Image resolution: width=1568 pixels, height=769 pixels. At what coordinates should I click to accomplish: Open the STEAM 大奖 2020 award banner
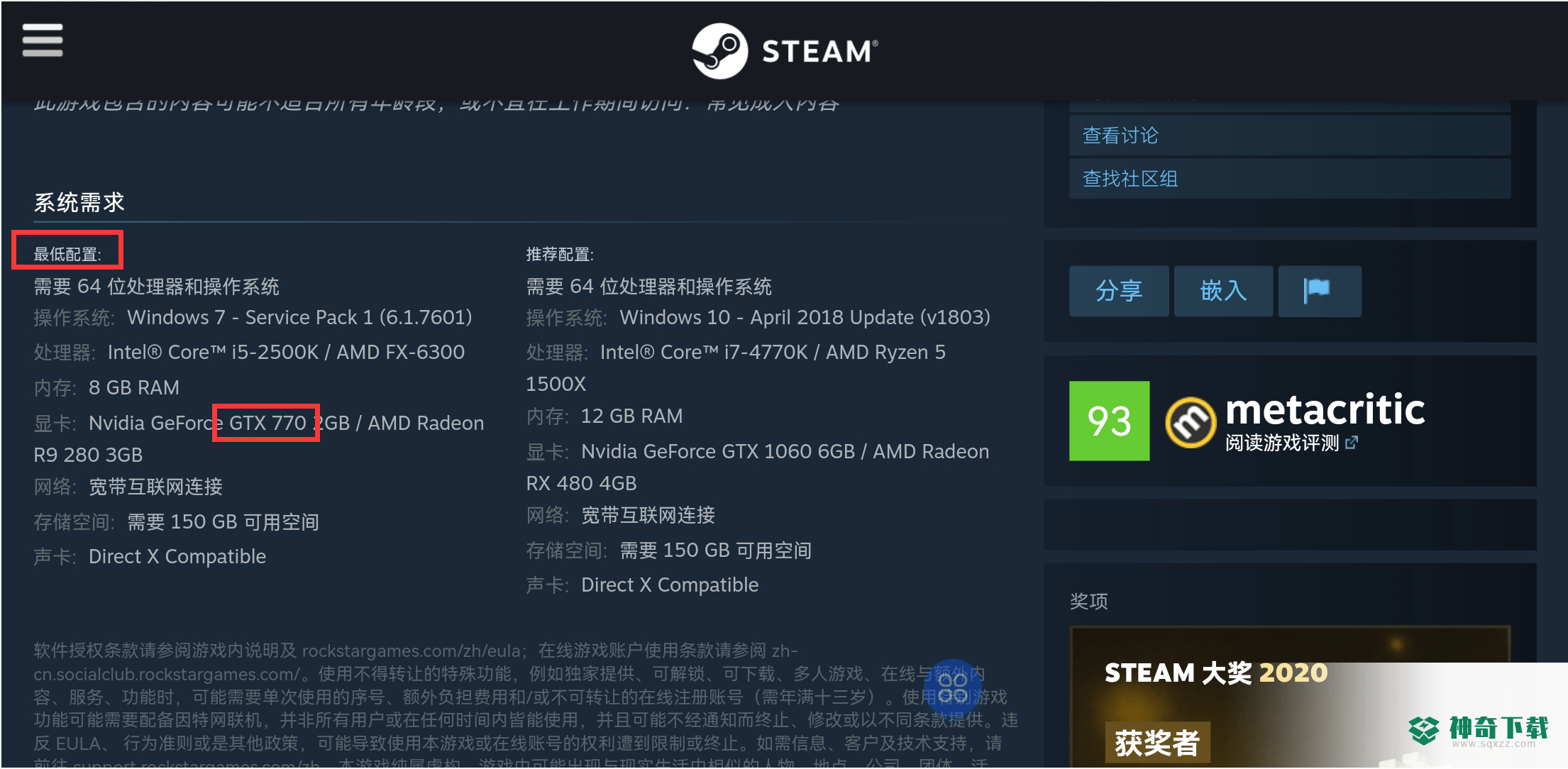point(1289,697)
